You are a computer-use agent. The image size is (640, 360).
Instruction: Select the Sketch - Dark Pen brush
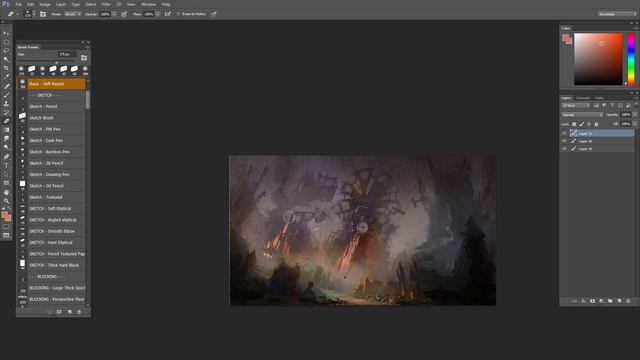click(51, 140)
